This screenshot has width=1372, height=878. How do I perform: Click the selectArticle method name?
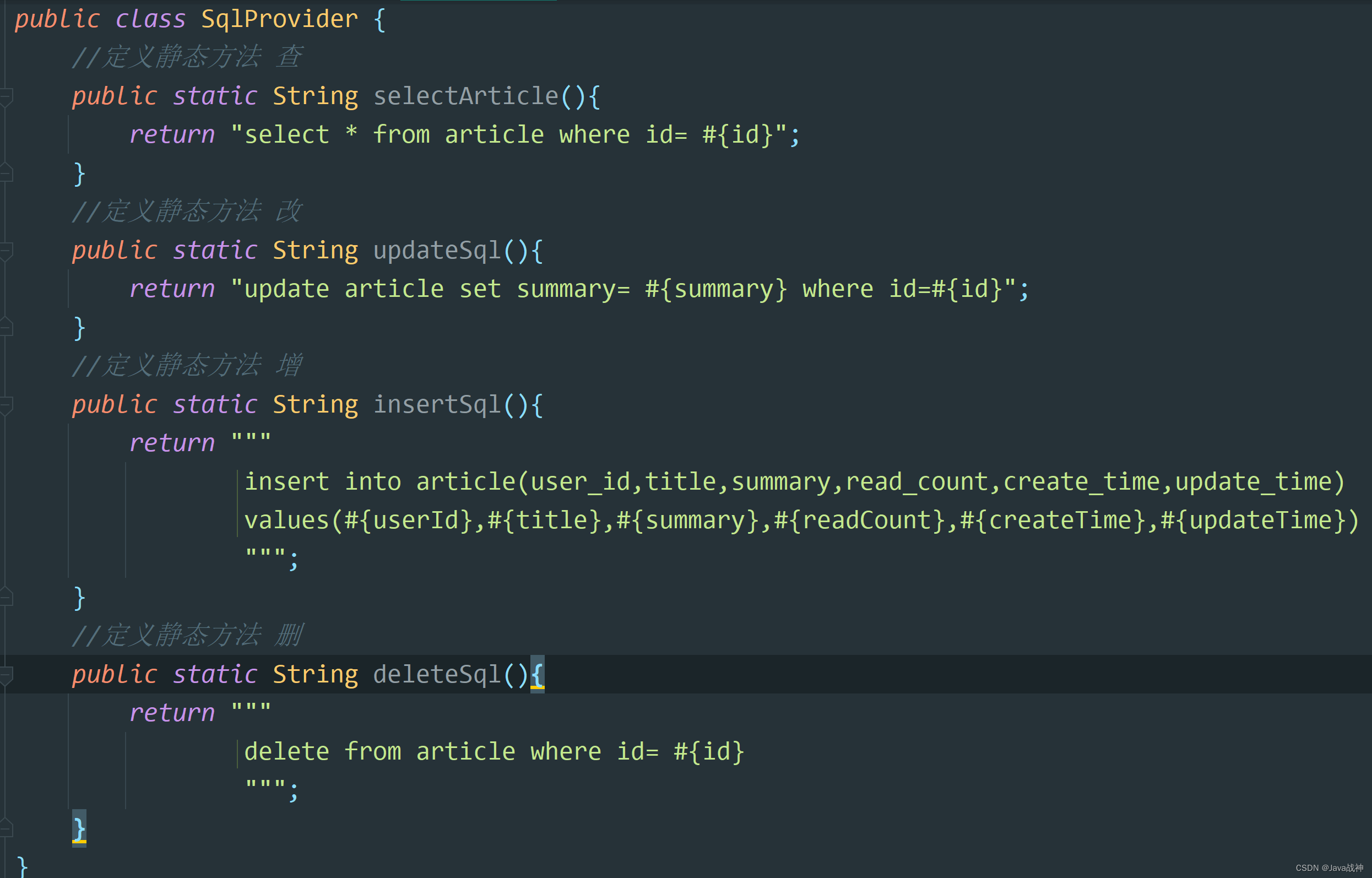(466, 96)
